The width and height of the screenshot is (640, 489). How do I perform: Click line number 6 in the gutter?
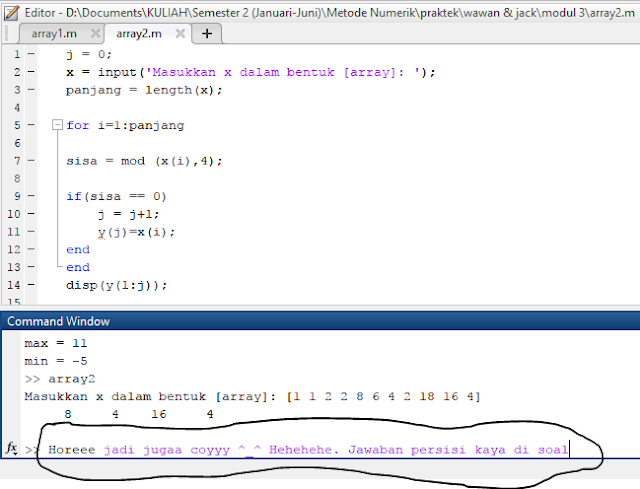pyautogui.click(x=17, y=143)
